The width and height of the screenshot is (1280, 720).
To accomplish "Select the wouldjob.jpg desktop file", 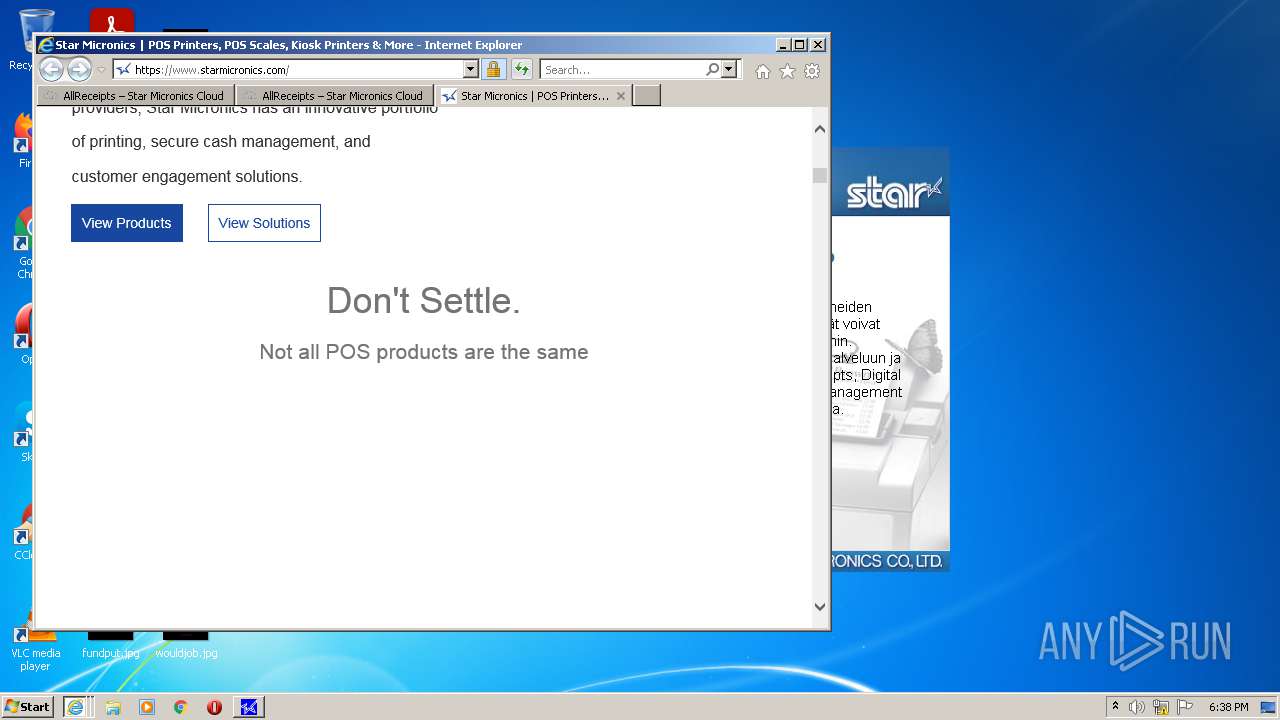I will 186,645.
